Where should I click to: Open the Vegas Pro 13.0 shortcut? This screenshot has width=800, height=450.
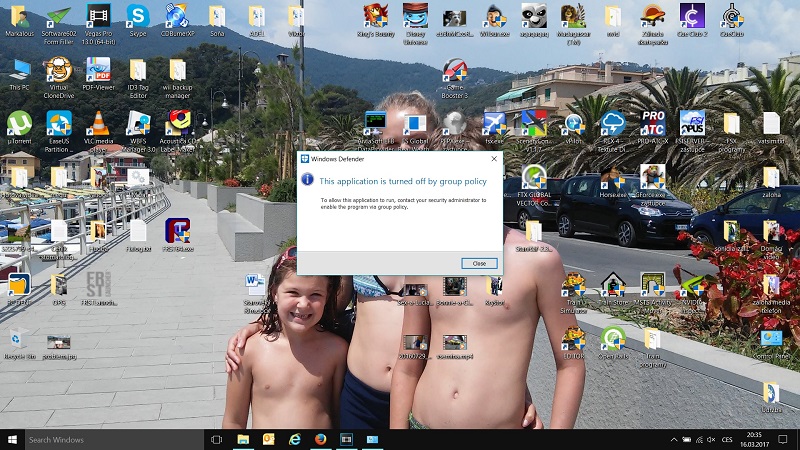pyautogui.click(x=98, y=16)
